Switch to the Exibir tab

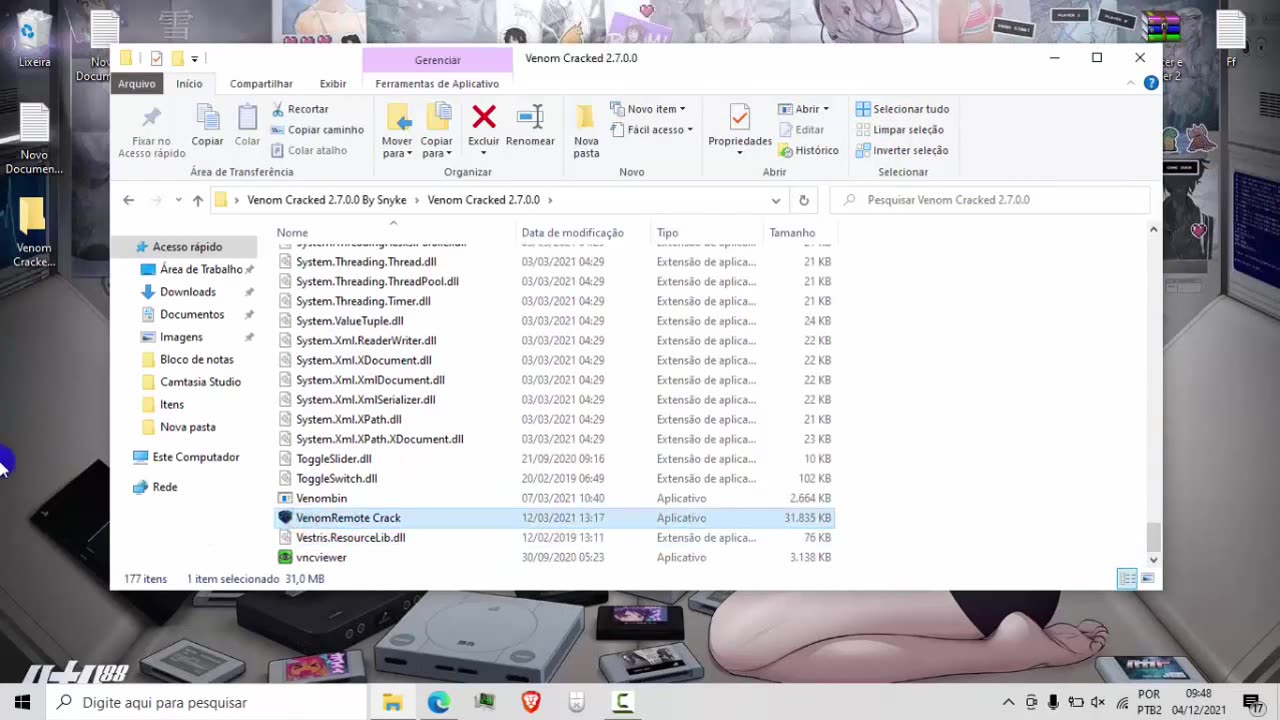(333, 84)
